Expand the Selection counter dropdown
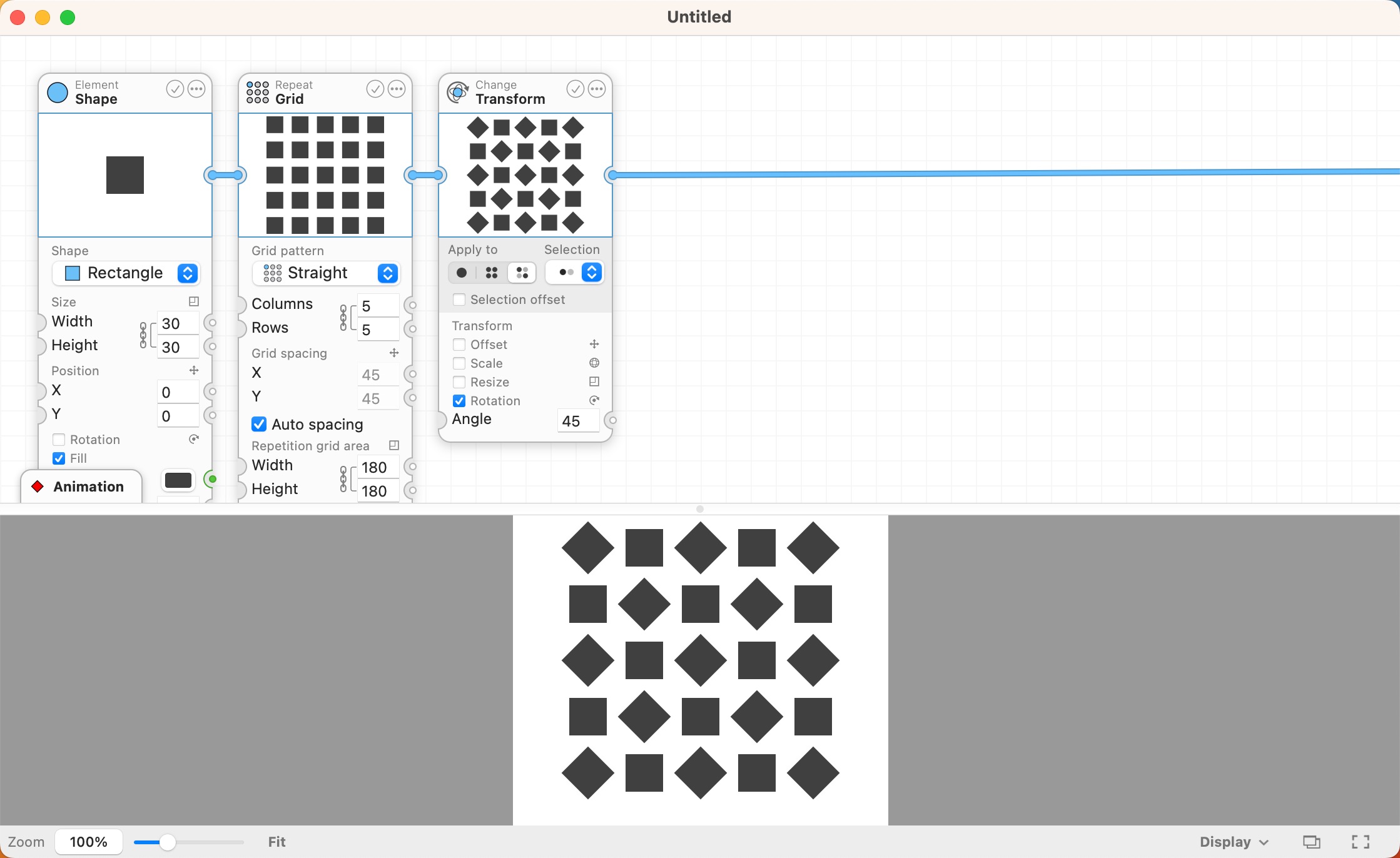Viewport: 1400px width, 858px height. click(591, 272)
